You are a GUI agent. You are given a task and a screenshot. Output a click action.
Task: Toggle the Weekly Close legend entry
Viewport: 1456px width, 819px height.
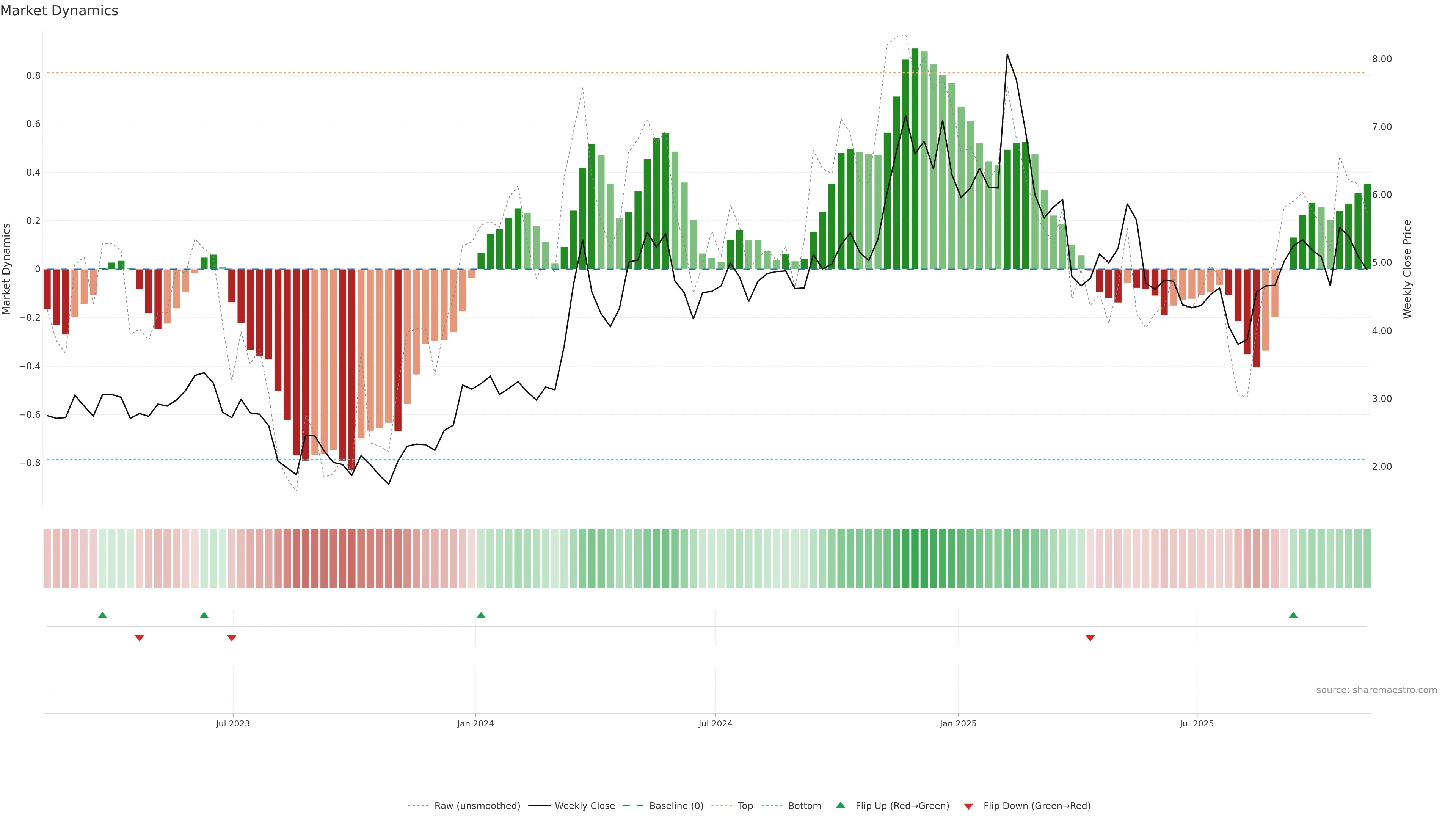click(x=584, y=806)
